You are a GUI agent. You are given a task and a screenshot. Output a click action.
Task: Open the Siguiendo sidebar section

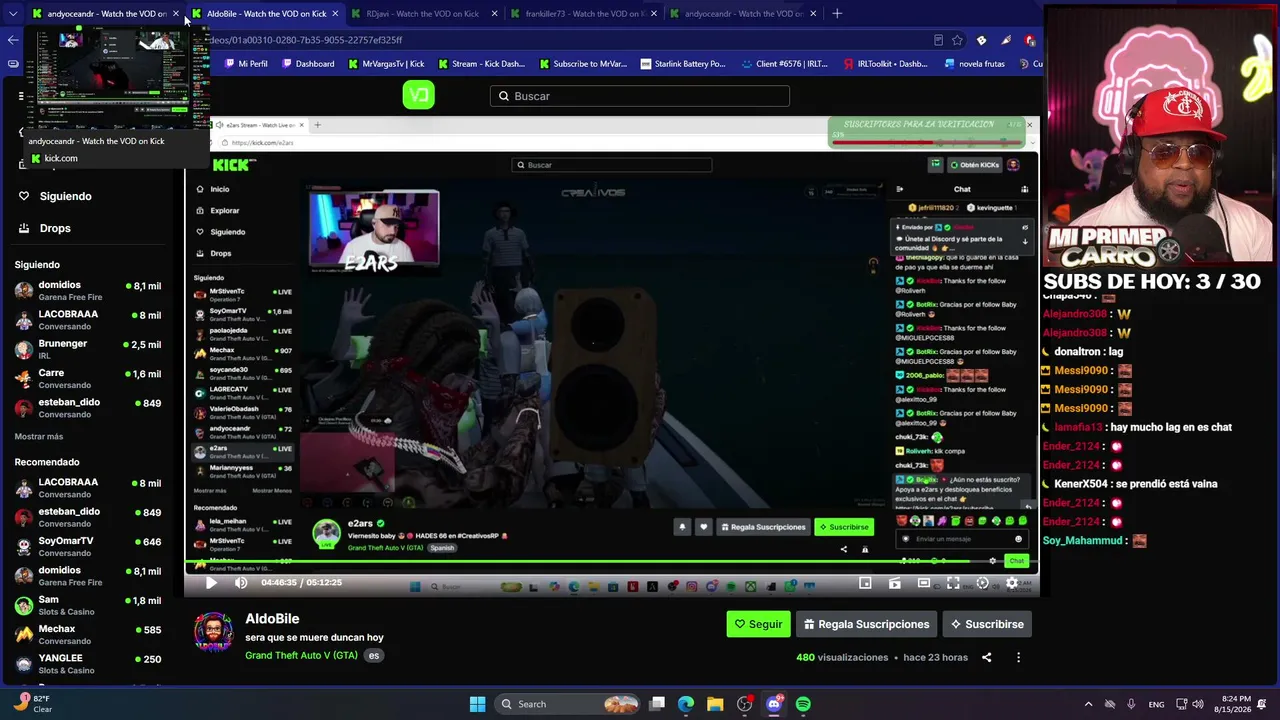point(64,196)
